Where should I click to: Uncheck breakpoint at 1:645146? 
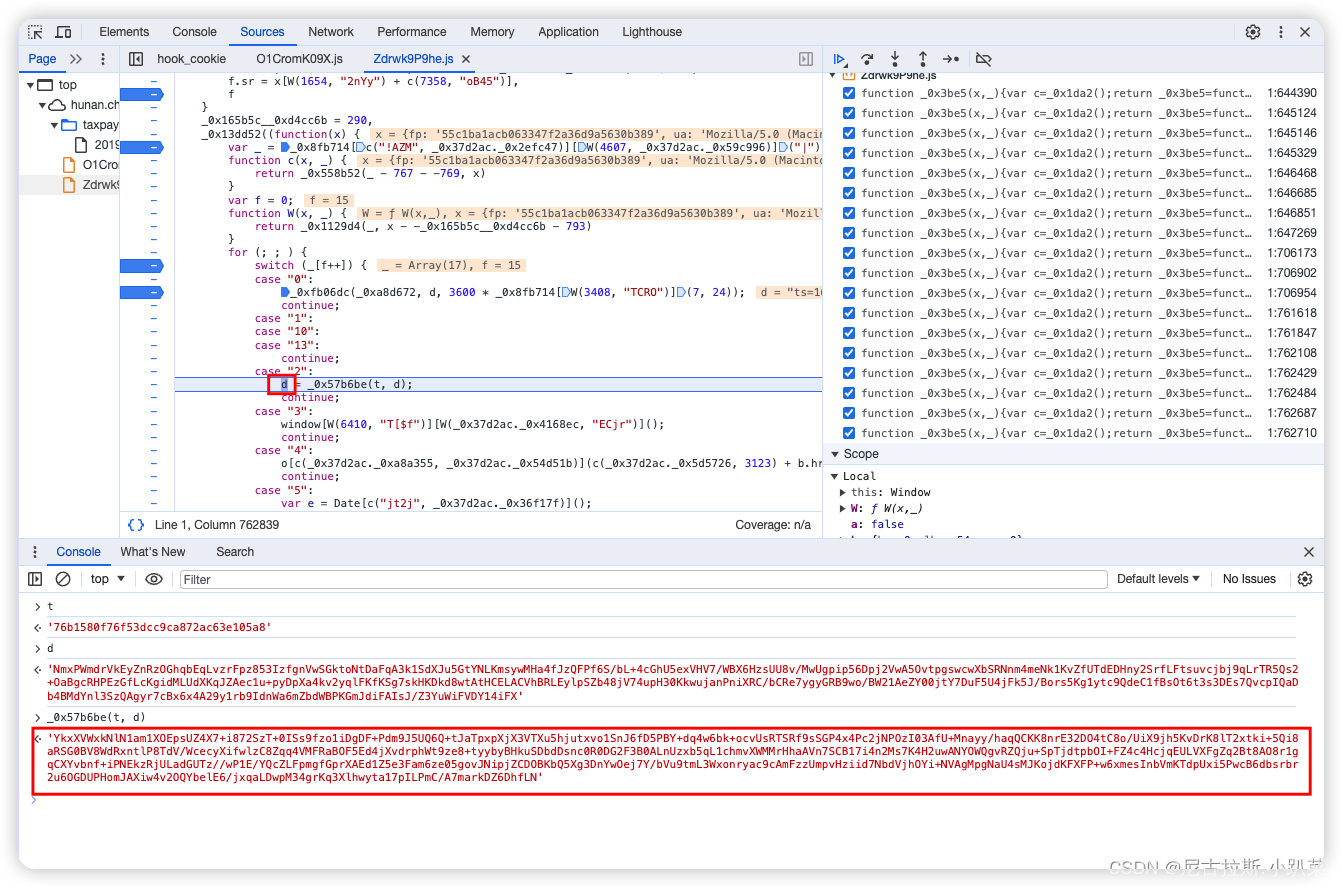click(x=849, y=133)
